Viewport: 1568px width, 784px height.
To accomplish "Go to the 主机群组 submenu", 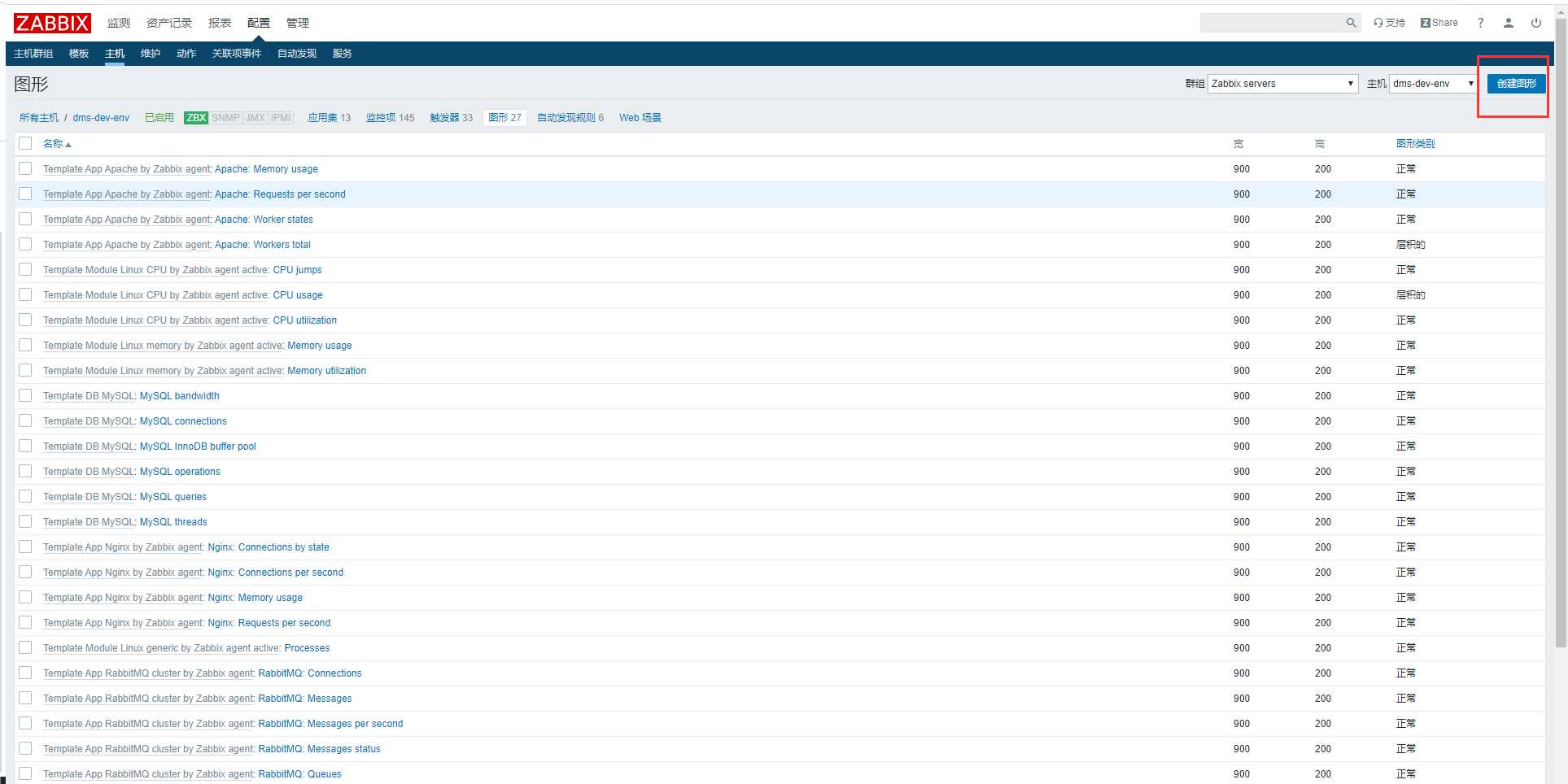I will coord(33,54).
